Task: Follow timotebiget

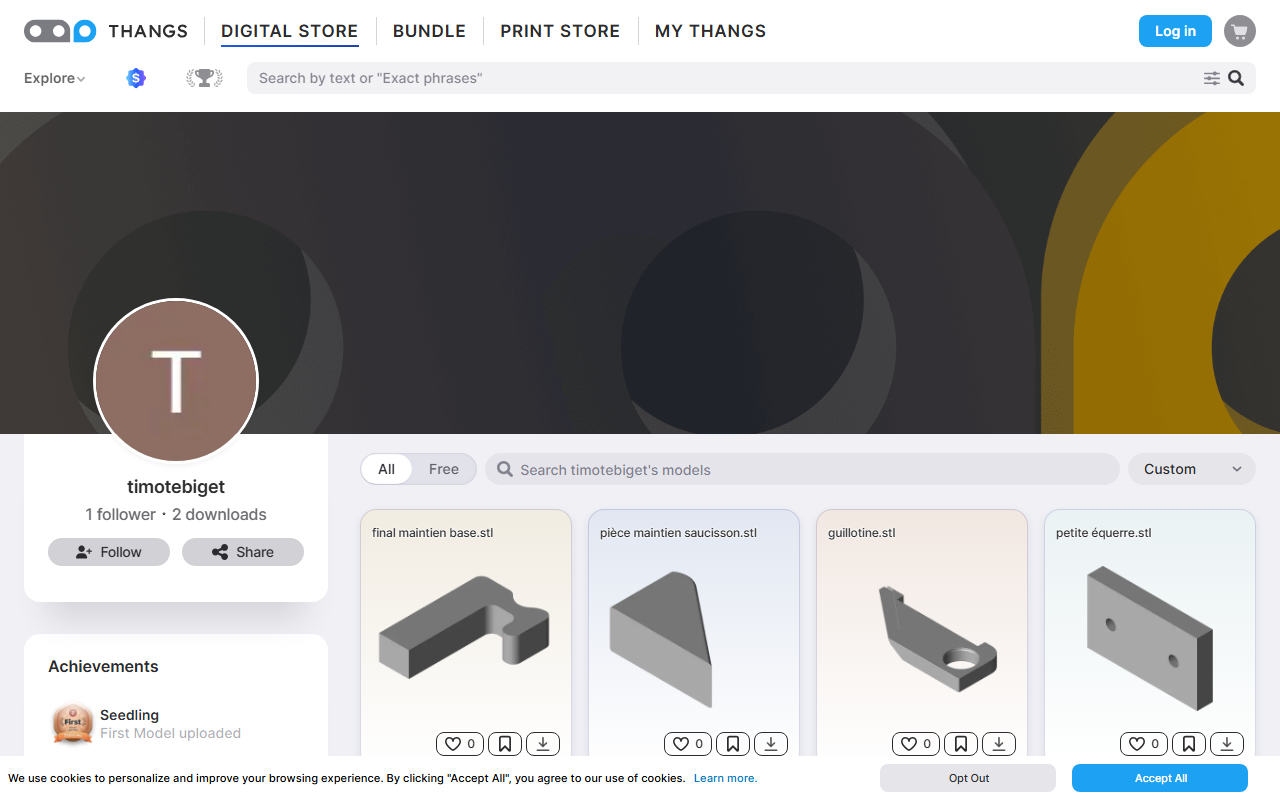Action: coord(109,552)
